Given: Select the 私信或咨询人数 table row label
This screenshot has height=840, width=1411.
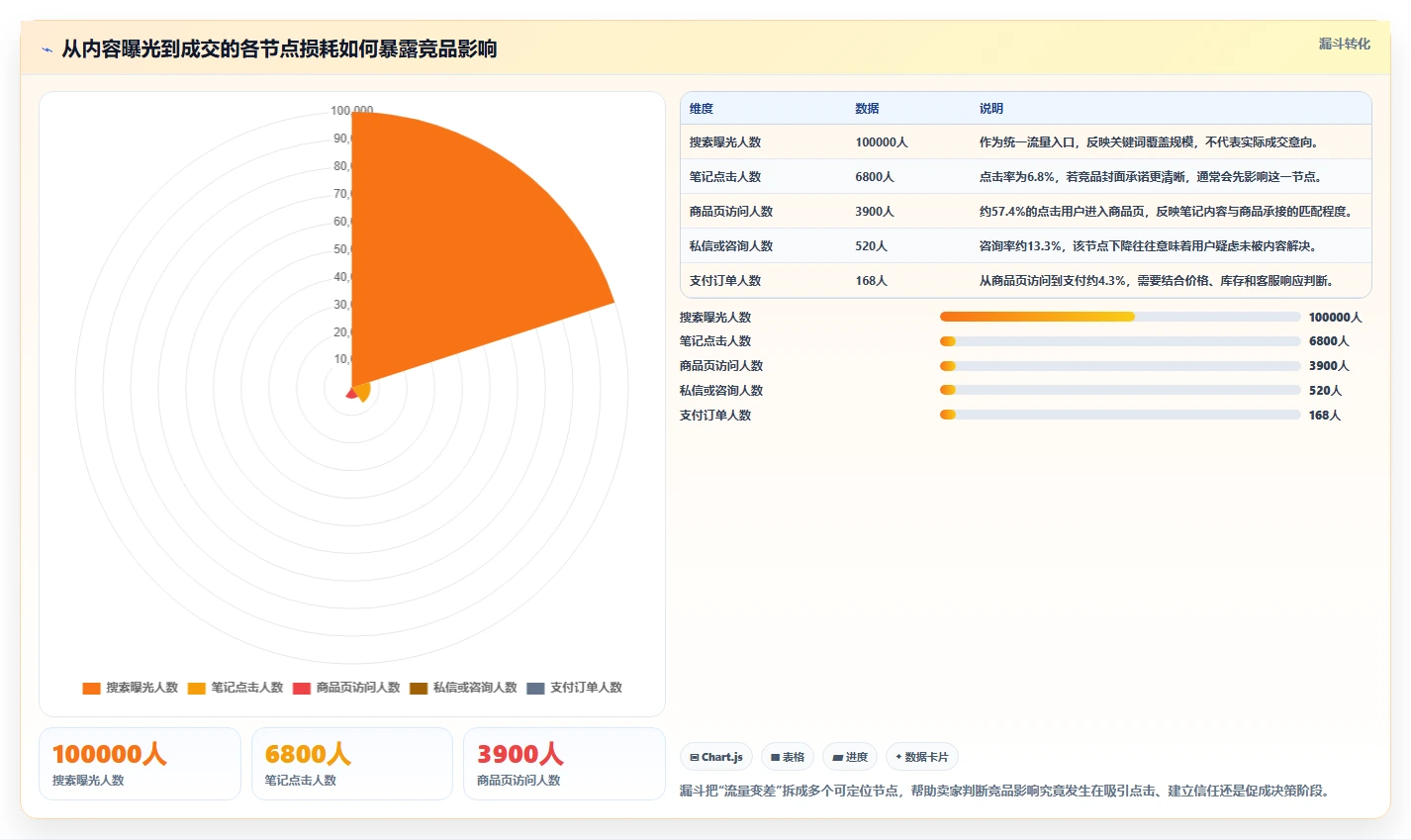Looking at the screenshot, I should [x=731, y=246].
